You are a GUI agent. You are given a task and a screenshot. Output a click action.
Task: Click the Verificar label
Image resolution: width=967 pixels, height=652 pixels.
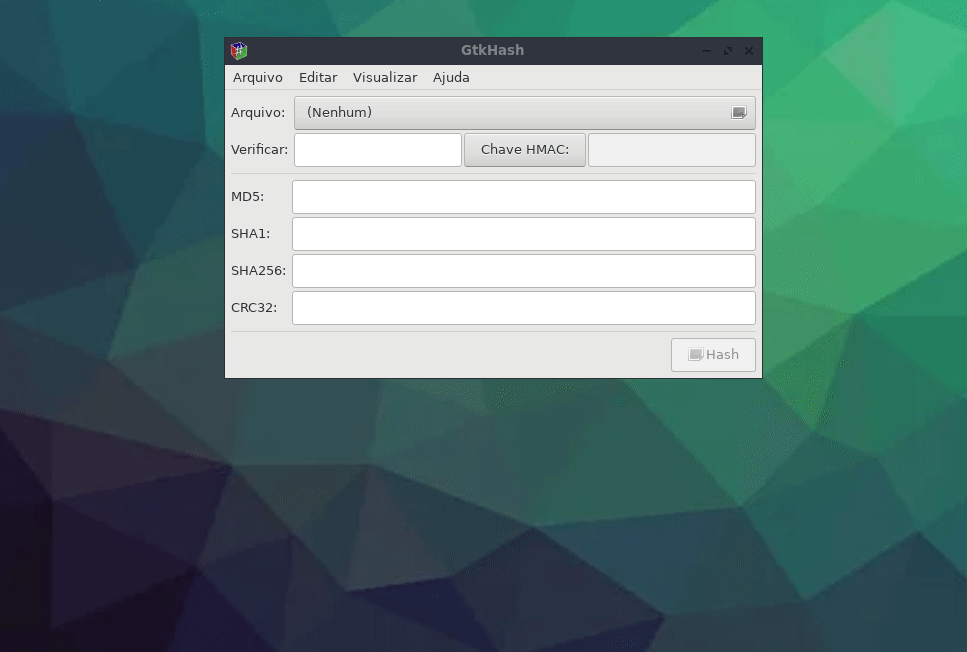coord(260,150)
